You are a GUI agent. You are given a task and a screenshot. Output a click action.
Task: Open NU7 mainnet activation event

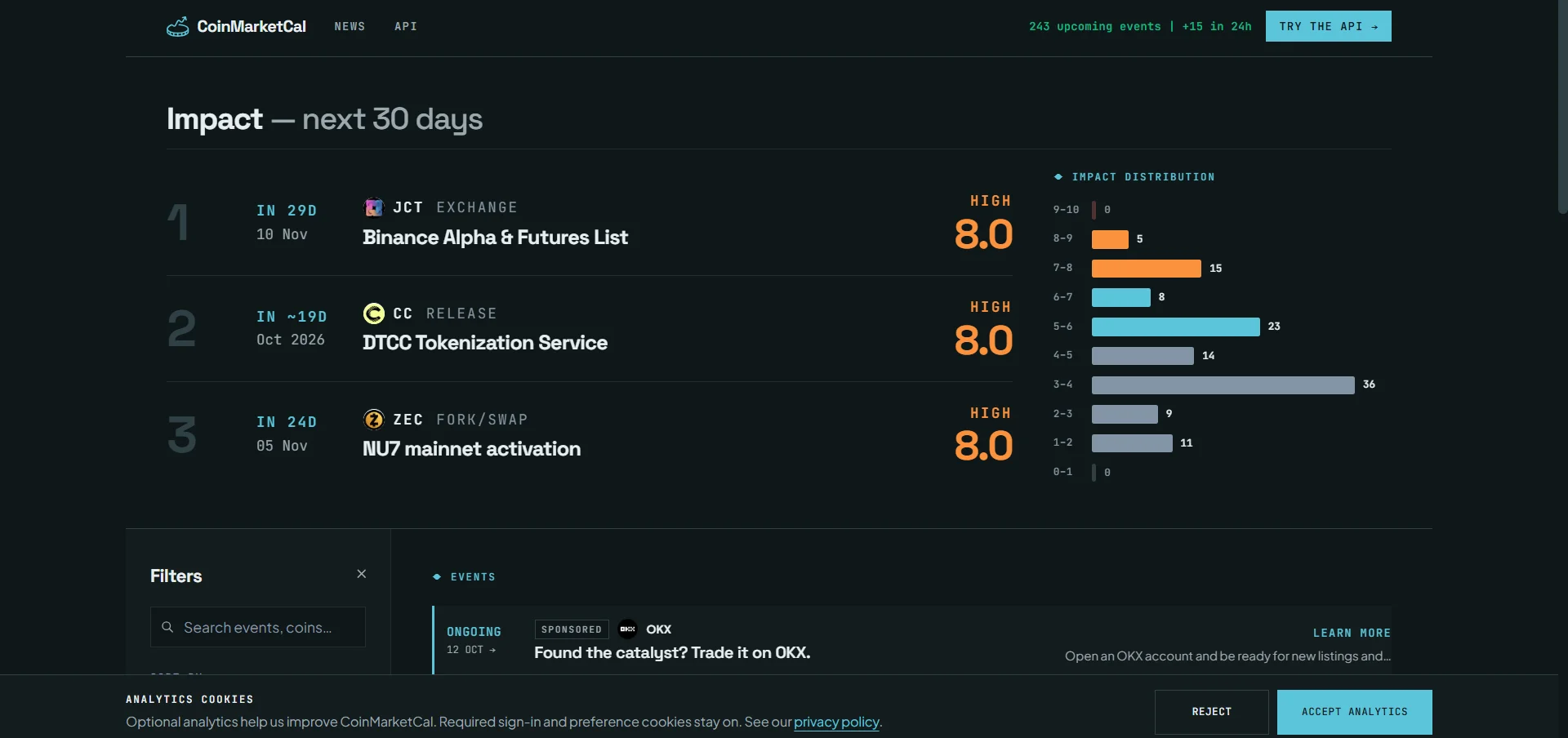point(471,449)
